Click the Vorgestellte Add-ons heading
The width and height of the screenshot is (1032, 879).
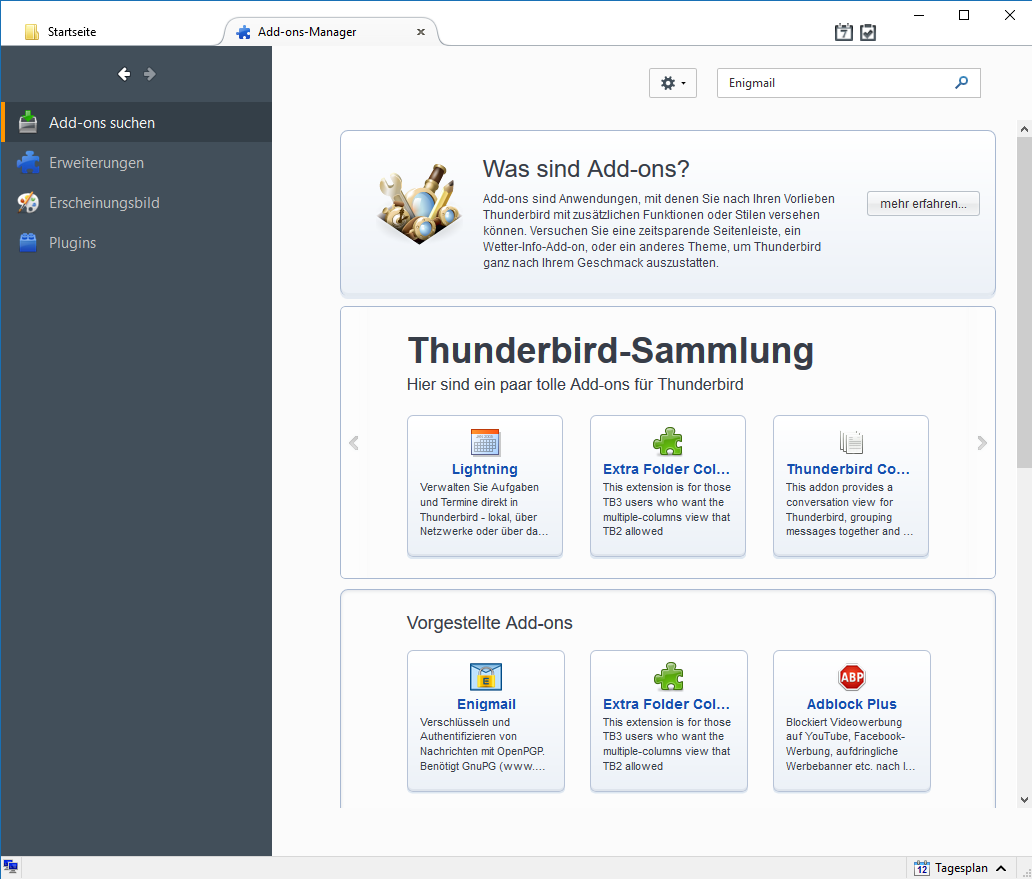489,622
